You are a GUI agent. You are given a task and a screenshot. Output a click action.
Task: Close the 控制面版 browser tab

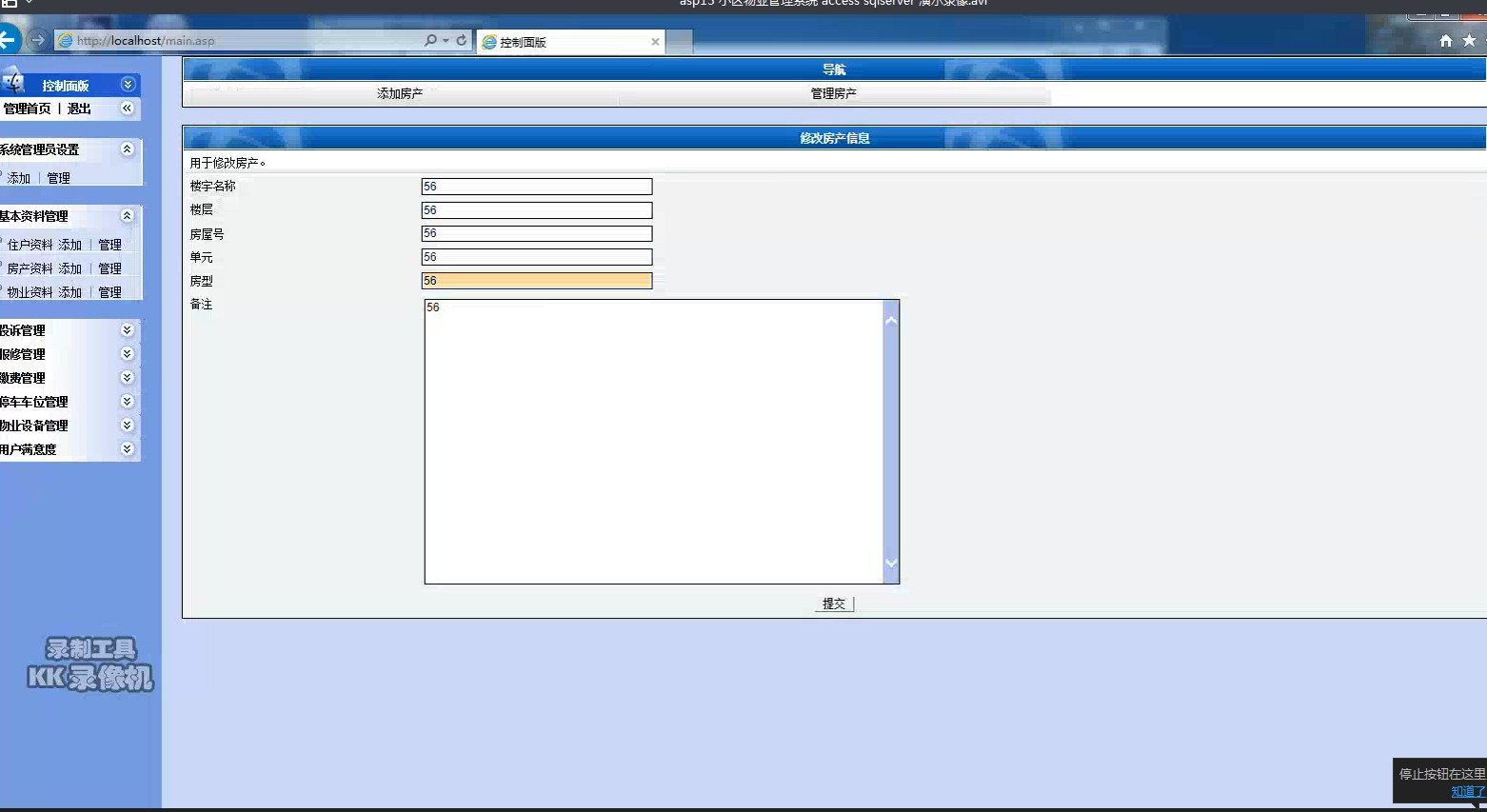click(x=655, y=42)
